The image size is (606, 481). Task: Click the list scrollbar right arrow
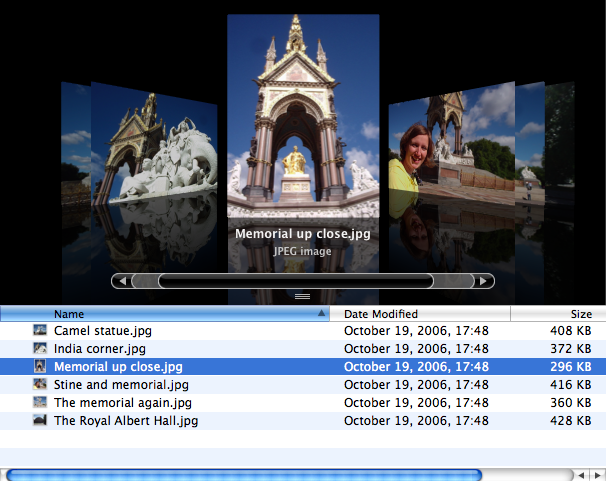(x=597, y=475)
